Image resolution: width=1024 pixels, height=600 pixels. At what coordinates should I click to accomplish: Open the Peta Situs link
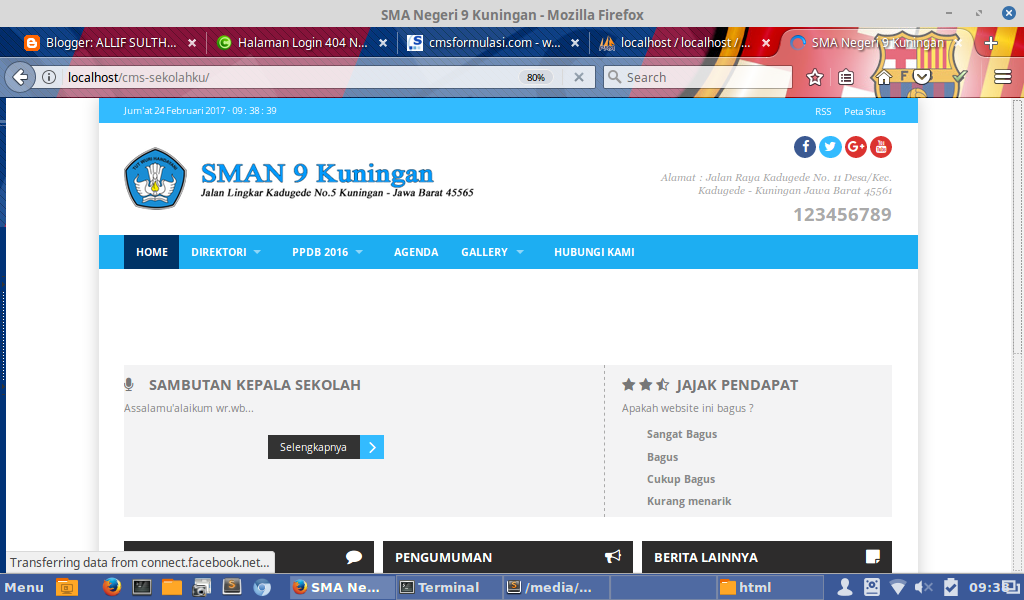pyautogui.click(x=864, y=111)
